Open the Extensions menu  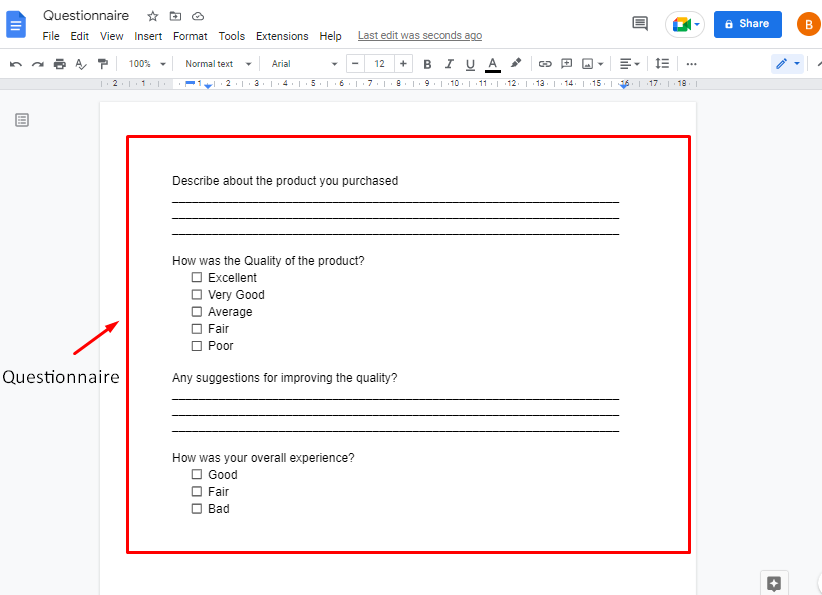[x=282, y=36]
